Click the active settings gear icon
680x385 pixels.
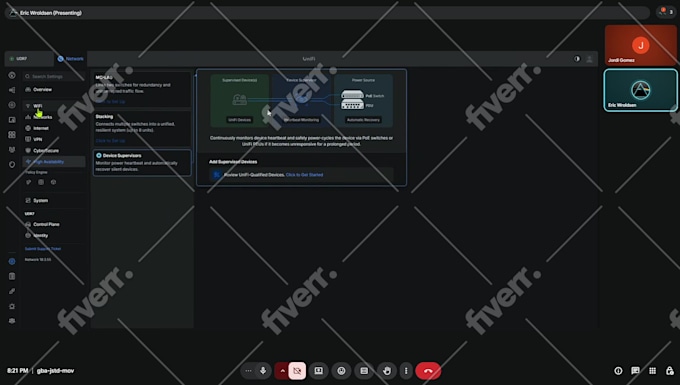[12, 261]
